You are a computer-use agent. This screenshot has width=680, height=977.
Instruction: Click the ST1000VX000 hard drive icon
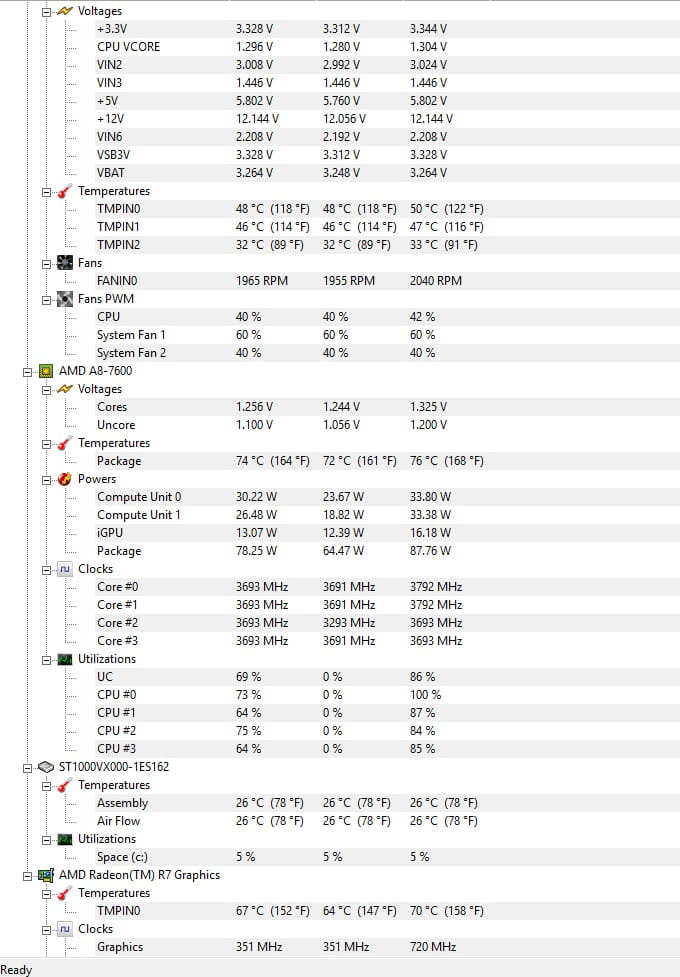[45, 767]
